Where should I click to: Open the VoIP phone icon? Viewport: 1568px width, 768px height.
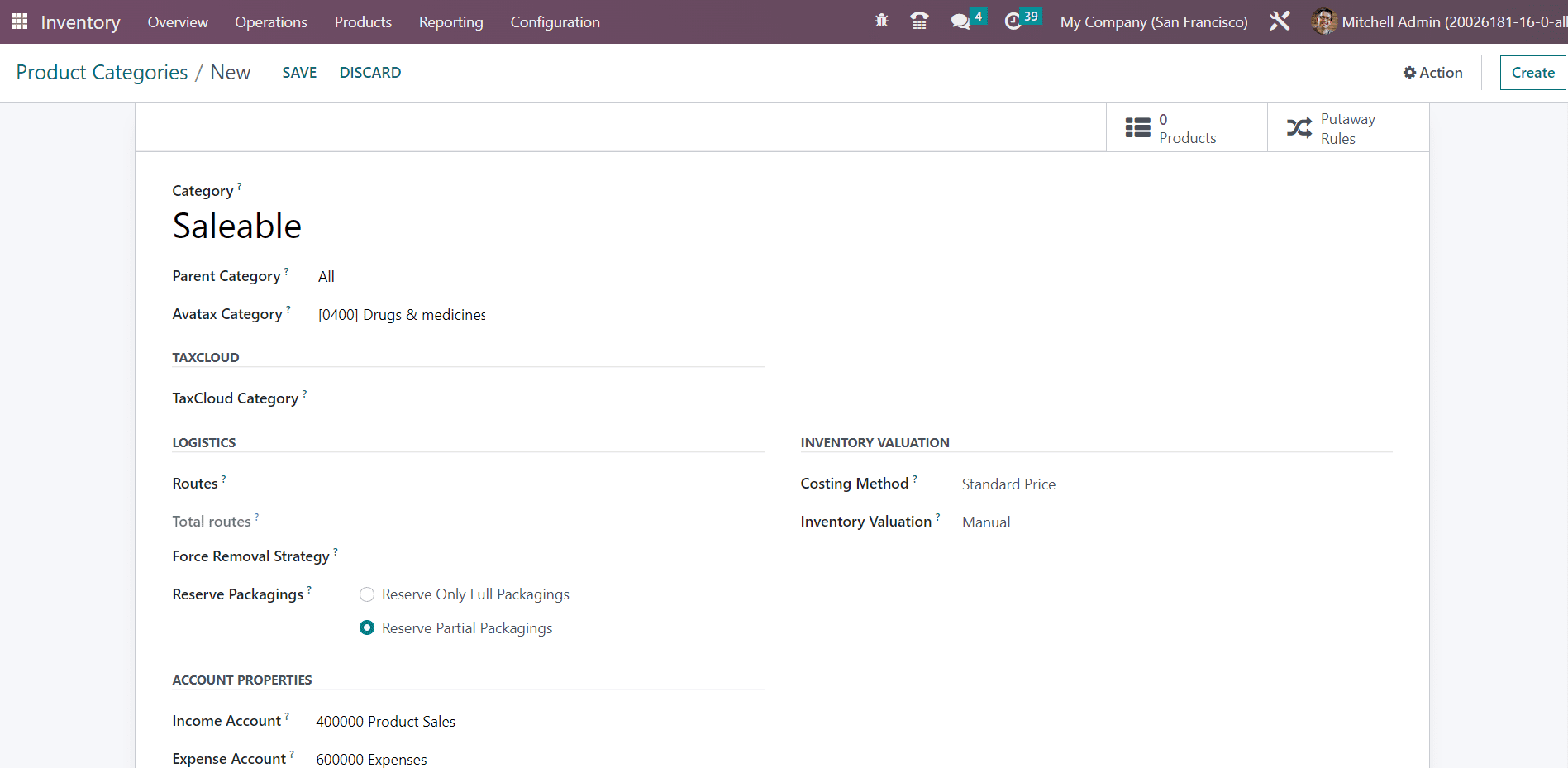click(x=918, y=21)
